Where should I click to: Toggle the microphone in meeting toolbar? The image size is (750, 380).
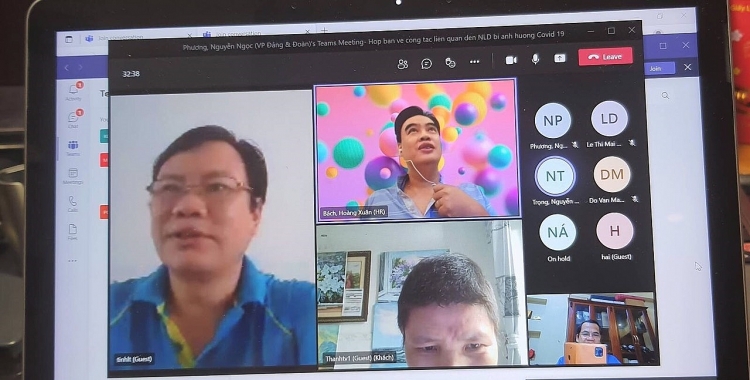pyautogui.click(x=535, y=59)
